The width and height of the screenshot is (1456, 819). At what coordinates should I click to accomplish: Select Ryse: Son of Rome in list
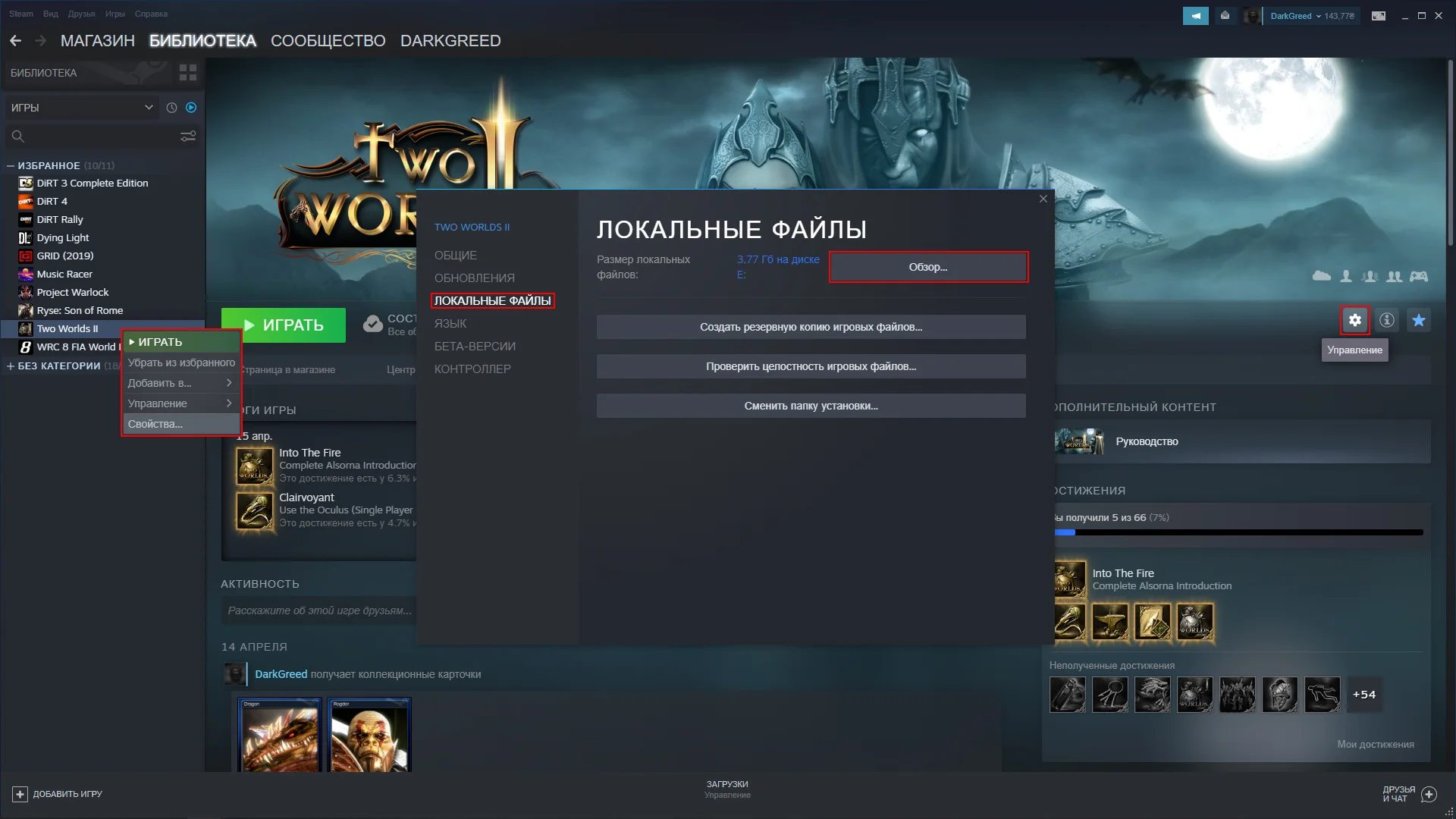pyautogui.click(x=80, y=310)
